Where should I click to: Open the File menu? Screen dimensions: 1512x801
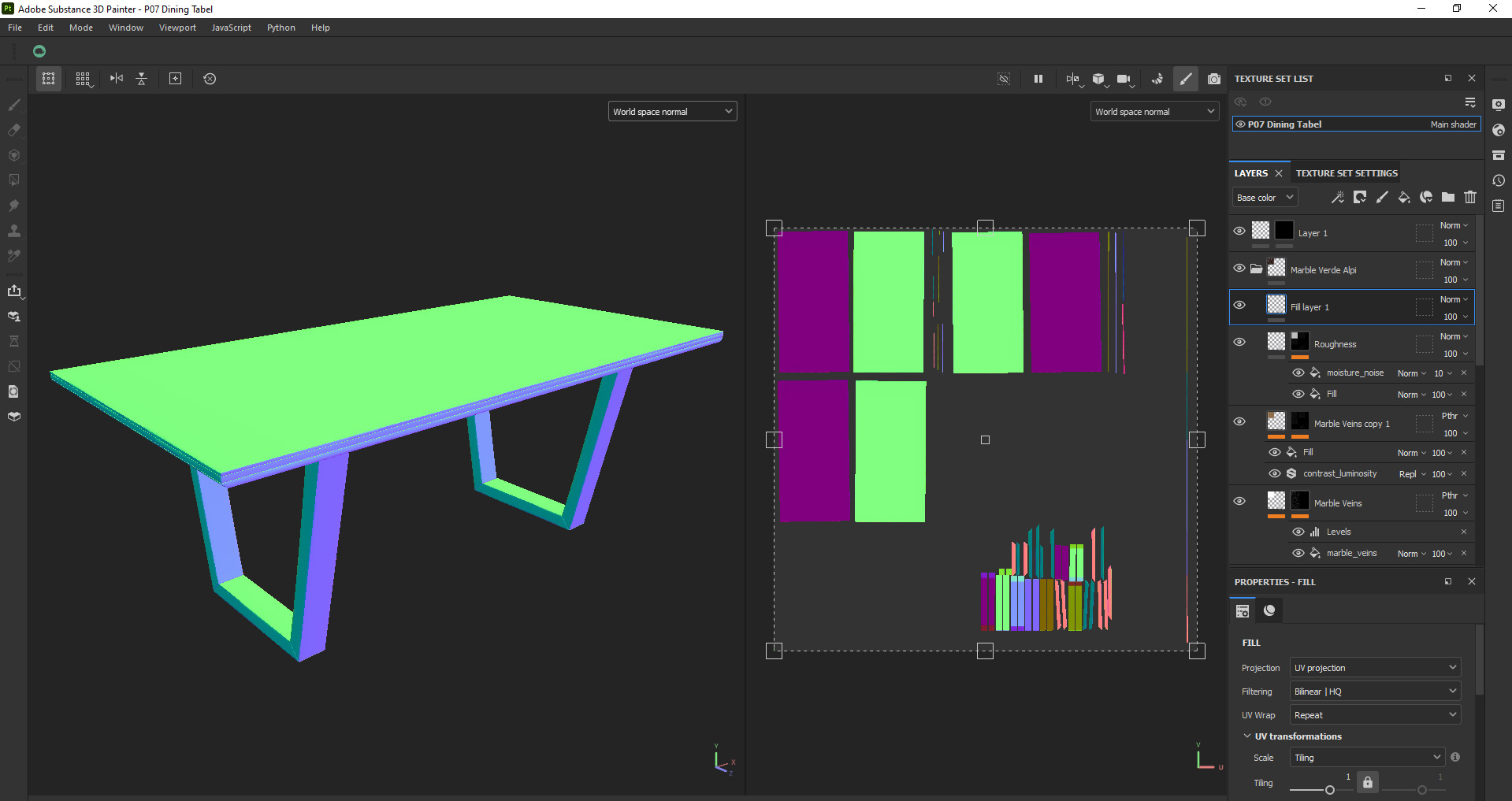coord(15,28)
